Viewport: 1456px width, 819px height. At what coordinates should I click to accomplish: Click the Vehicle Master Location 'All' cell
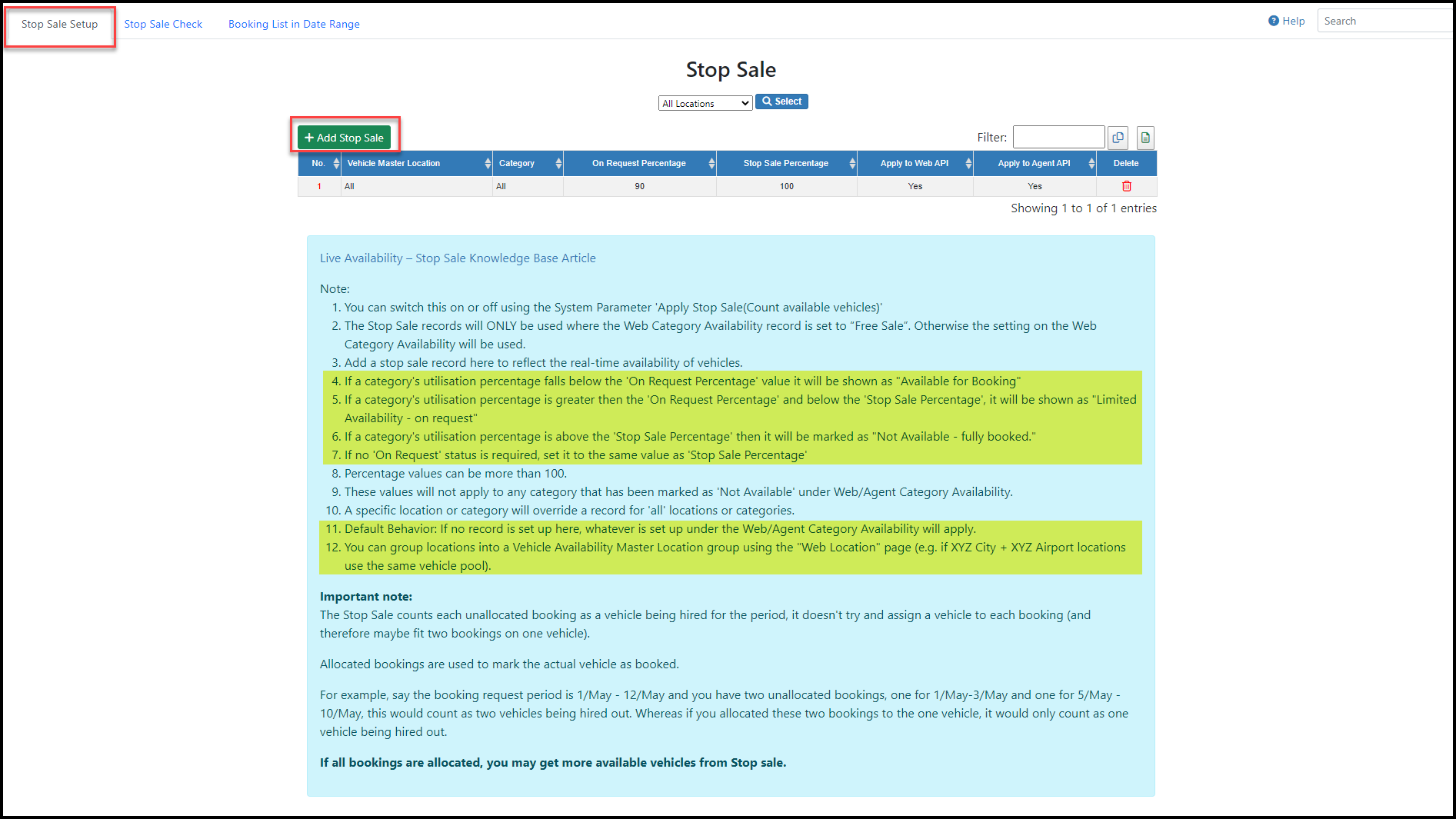coord(417,186)
